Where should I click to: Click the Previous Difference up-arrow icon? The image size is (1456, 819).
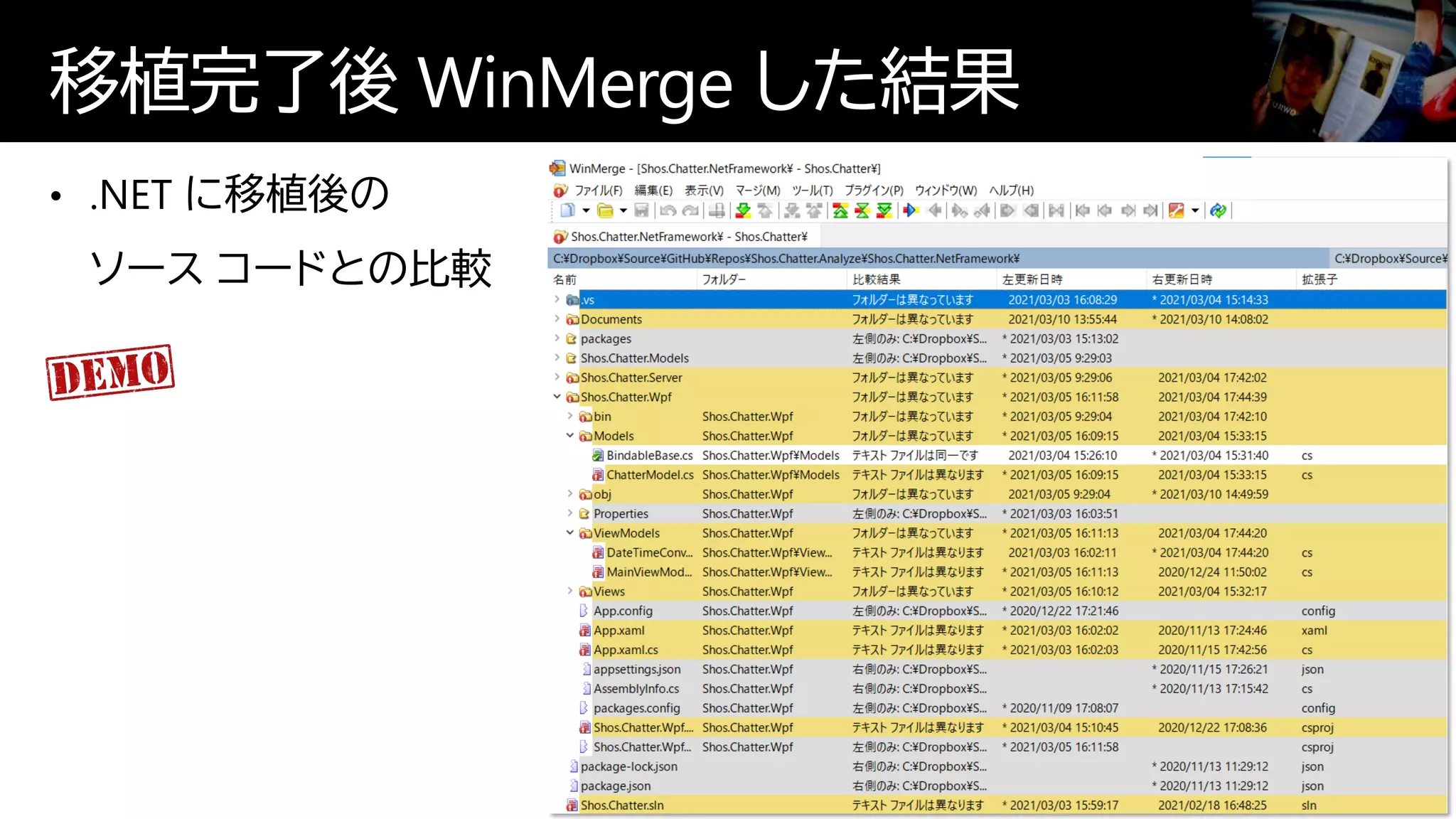[765, 210]
